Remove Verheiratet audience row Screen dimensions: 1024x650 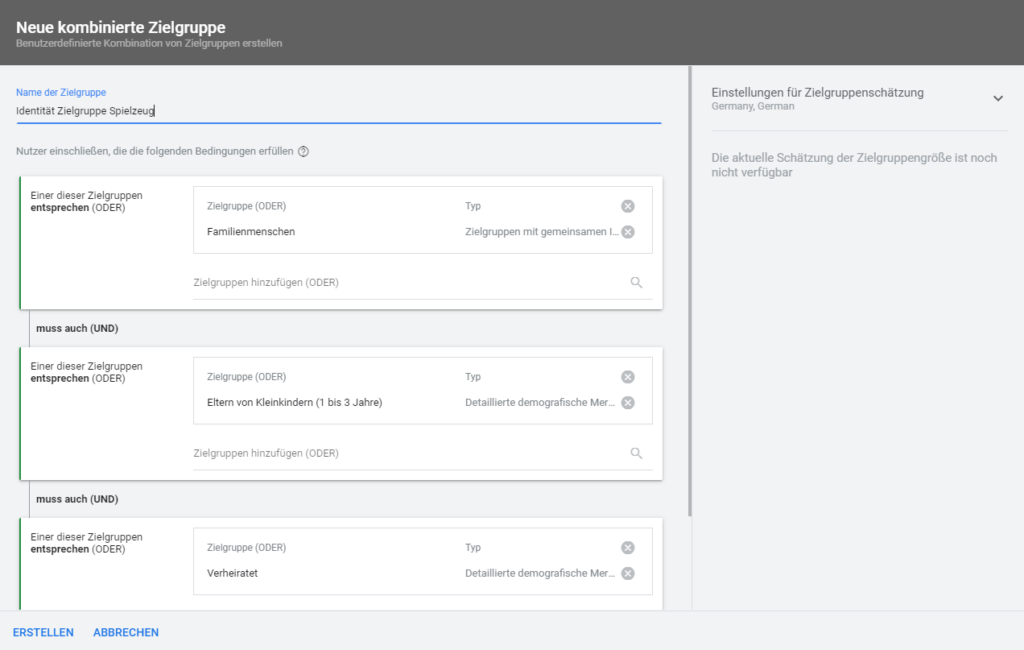(627, 574)
